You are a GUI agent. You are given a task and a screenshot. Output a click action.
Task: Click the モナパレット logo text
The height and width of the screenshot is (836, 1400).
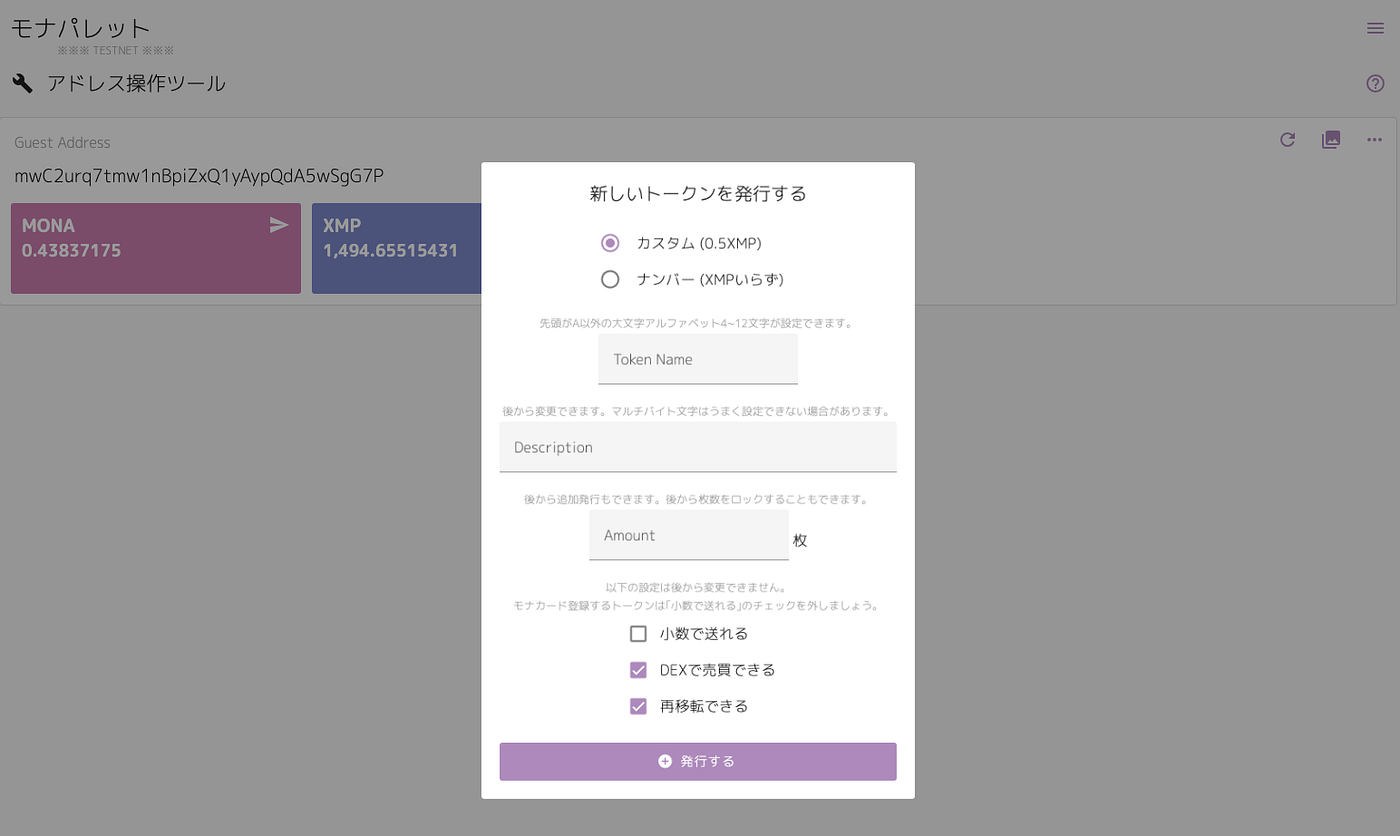78,28
